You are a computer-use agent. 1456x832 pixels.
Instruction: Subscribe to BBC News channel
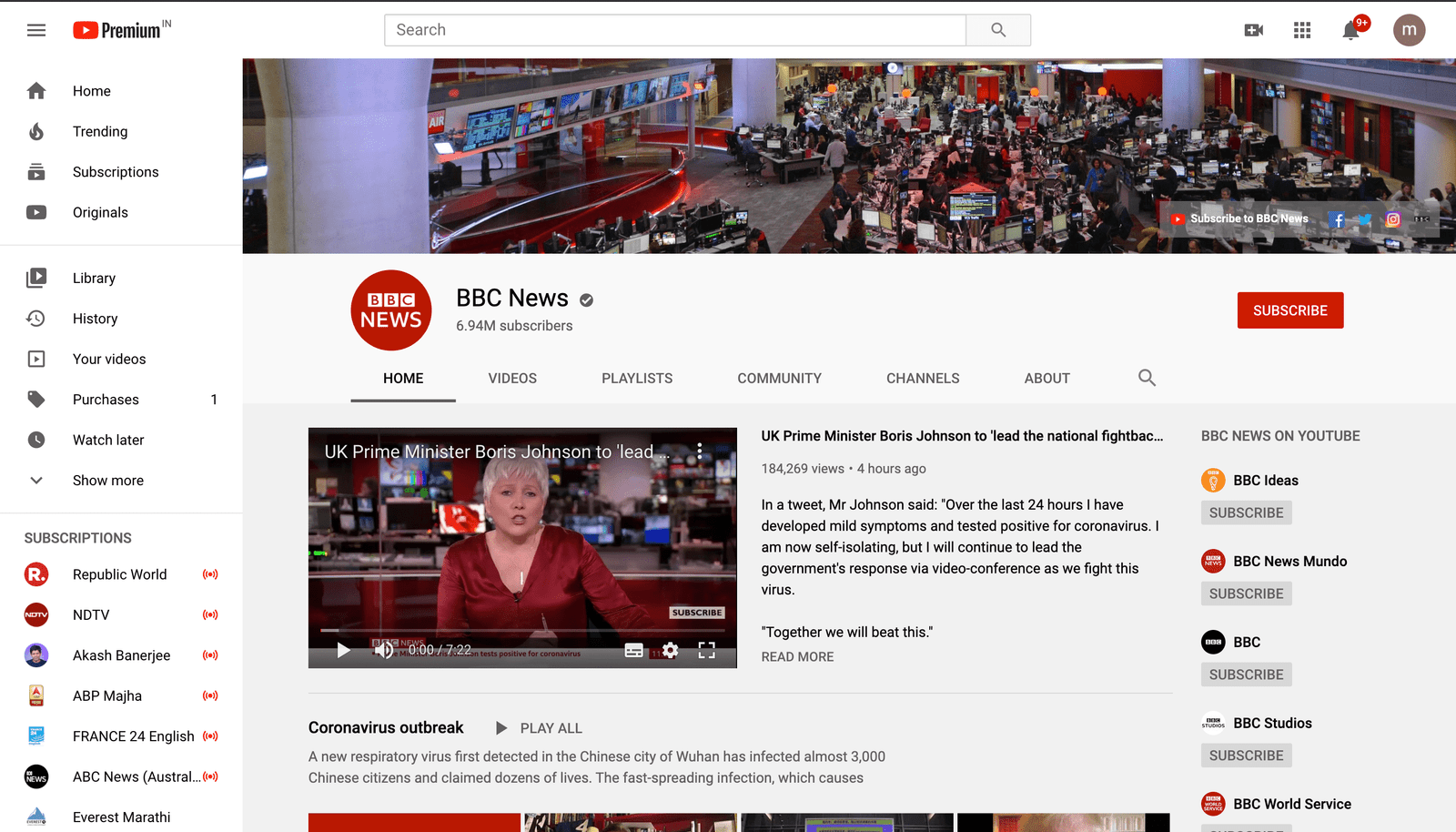(1289, 310)
